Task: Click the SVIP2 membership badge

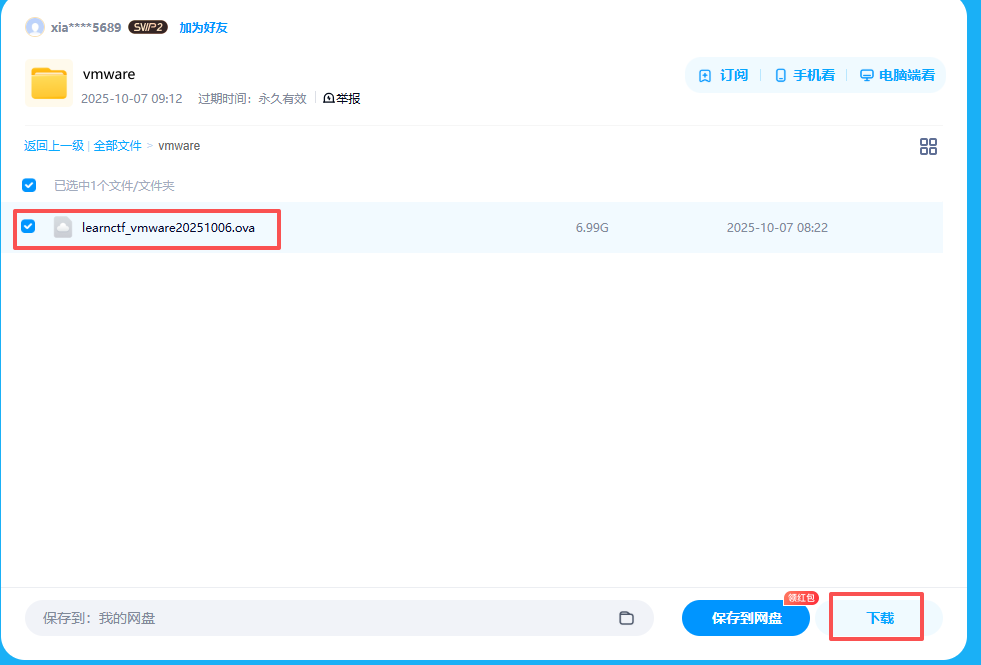Action: coord(147,27)
